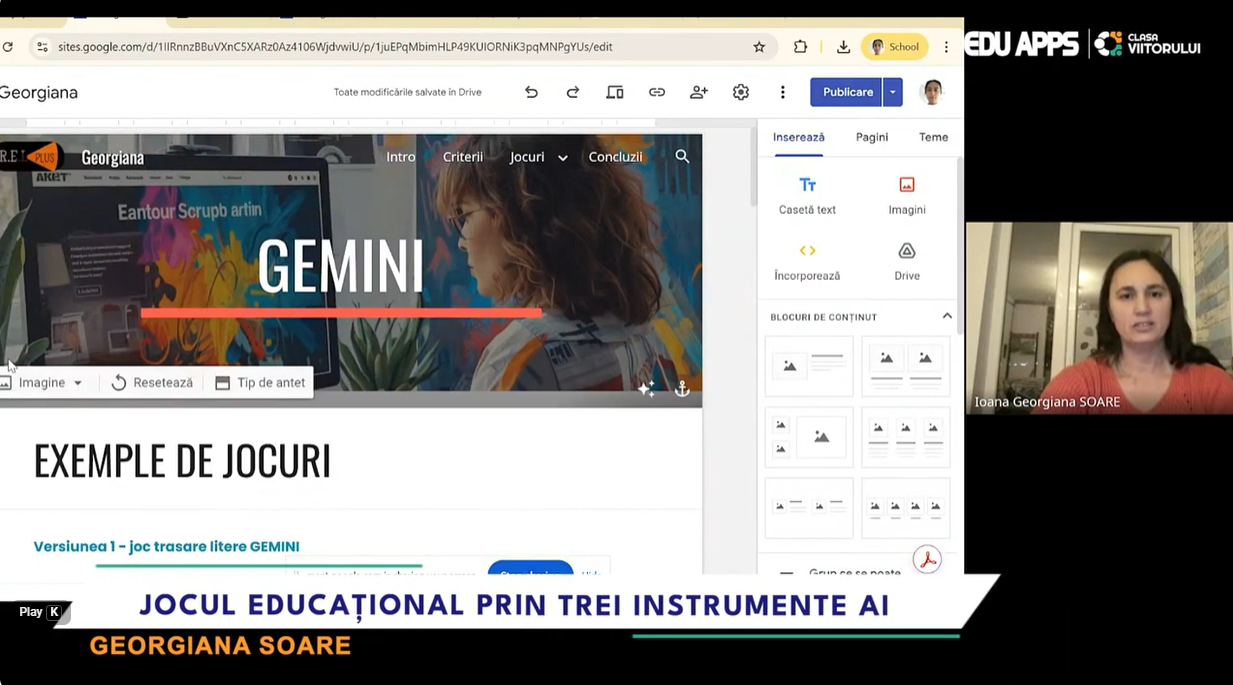Click the header logo image
Screen dimensions: 1233x685
point(30,157)
